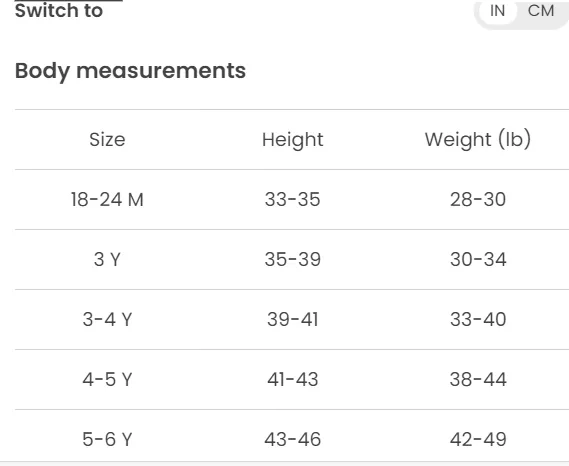The height and width of the screenshot is (466, 569).
Task: Click height value 35-39
Action: pyautogui.click(x=292, y=259)
